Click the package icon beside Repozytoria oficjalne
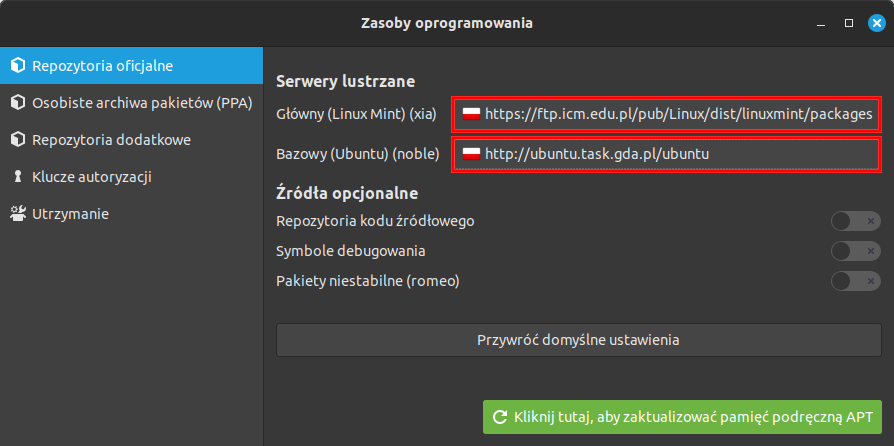The width and height of the screenshot is (894, 446). click(18, 66)
